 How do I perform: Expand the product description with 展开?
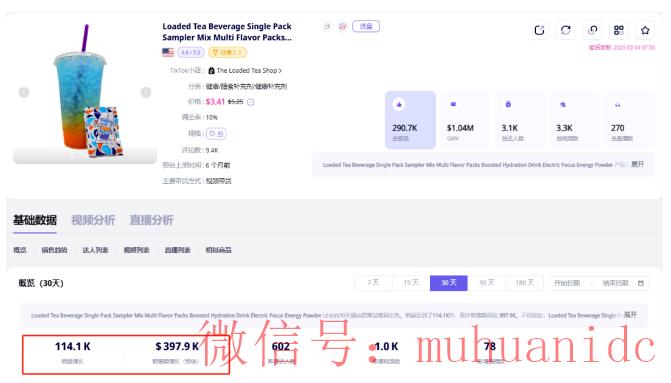pos(638,164)
